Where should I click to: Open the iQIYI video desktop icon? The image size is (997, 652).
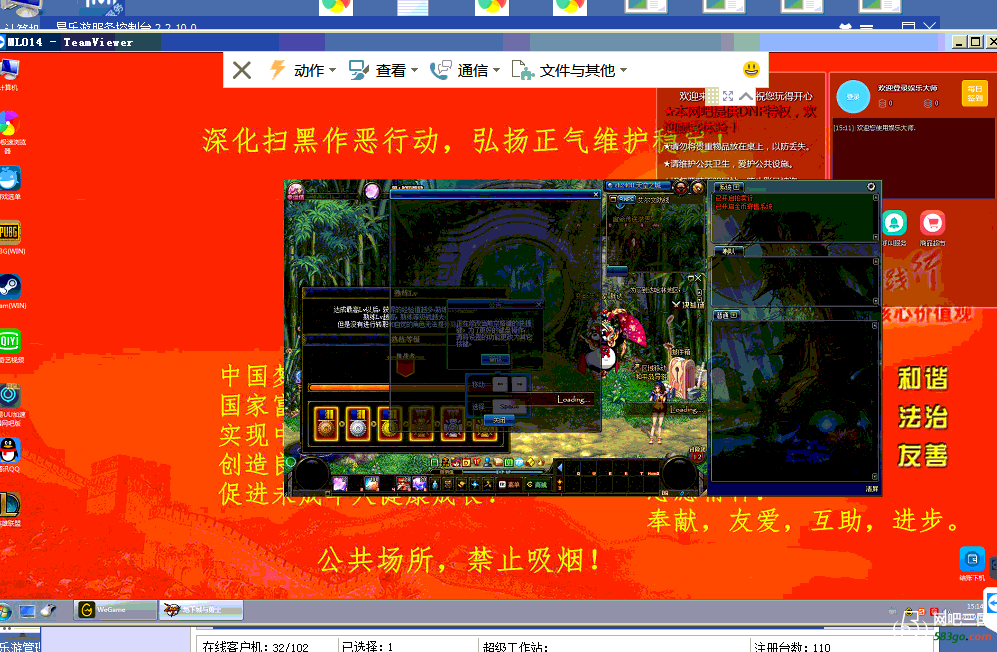pyautogui.click(x=10, y=345)
